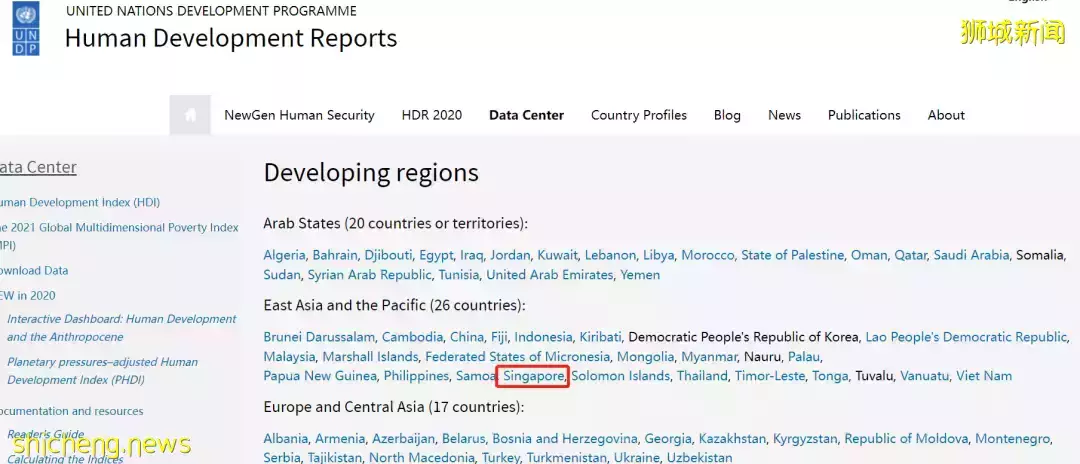Open the Bosnia and Herzegovina link
Viewport: 1080px width, 464px height.
click(x=564, y=439)
